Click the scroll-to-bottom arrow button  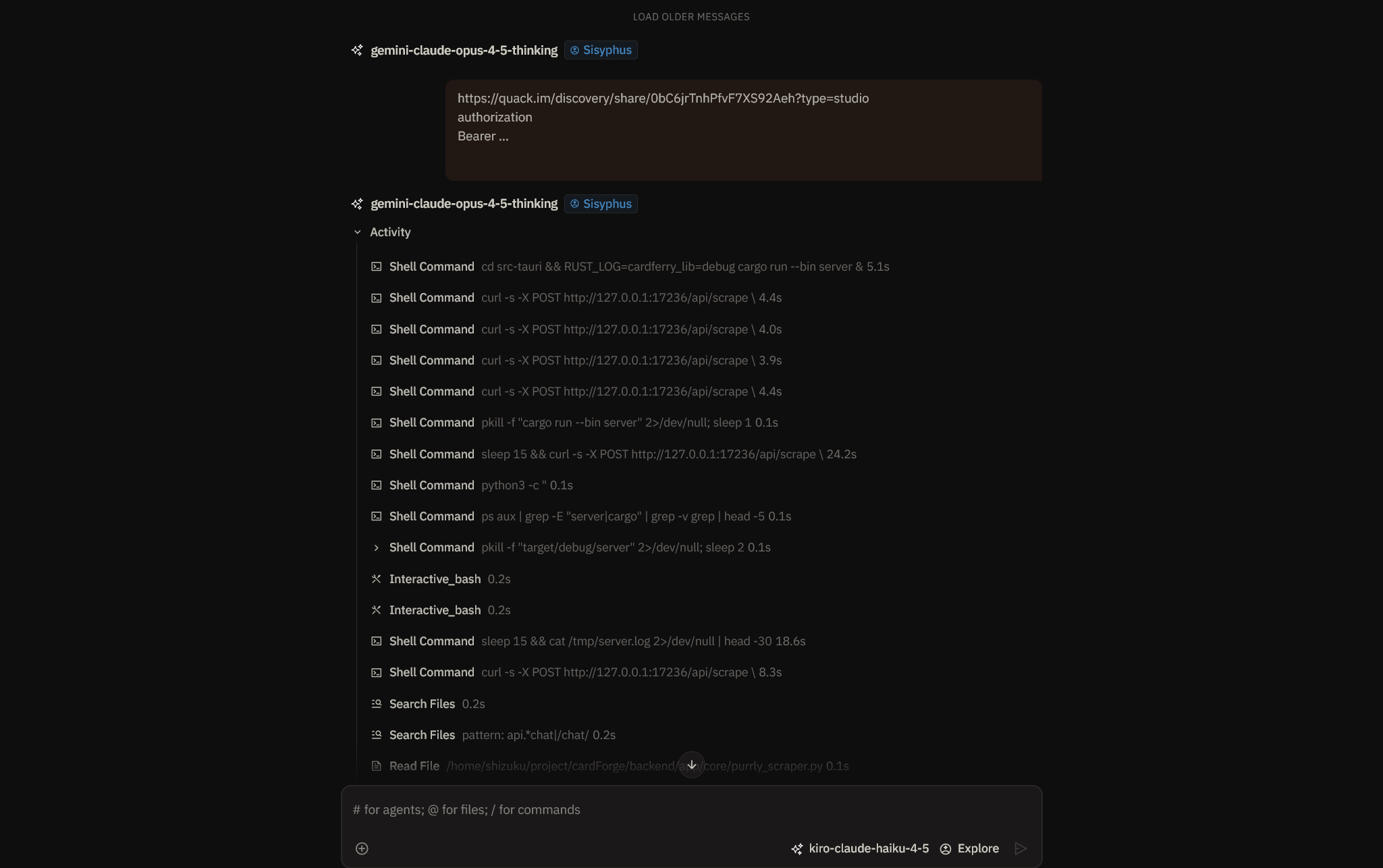(x=691, y=765)
